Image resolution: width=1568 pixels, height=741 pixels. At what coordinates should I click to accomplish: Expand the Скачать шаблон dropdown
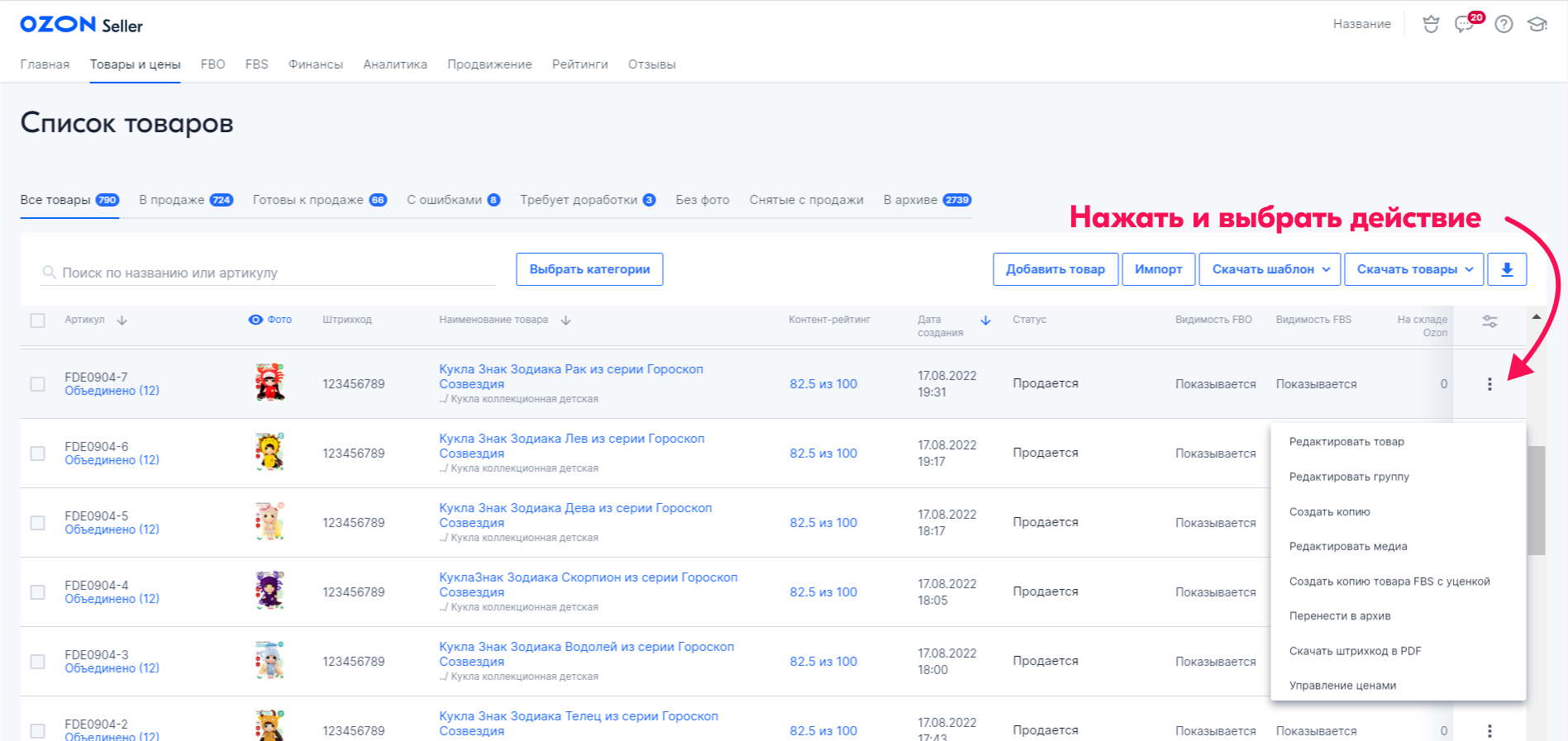1270,269
